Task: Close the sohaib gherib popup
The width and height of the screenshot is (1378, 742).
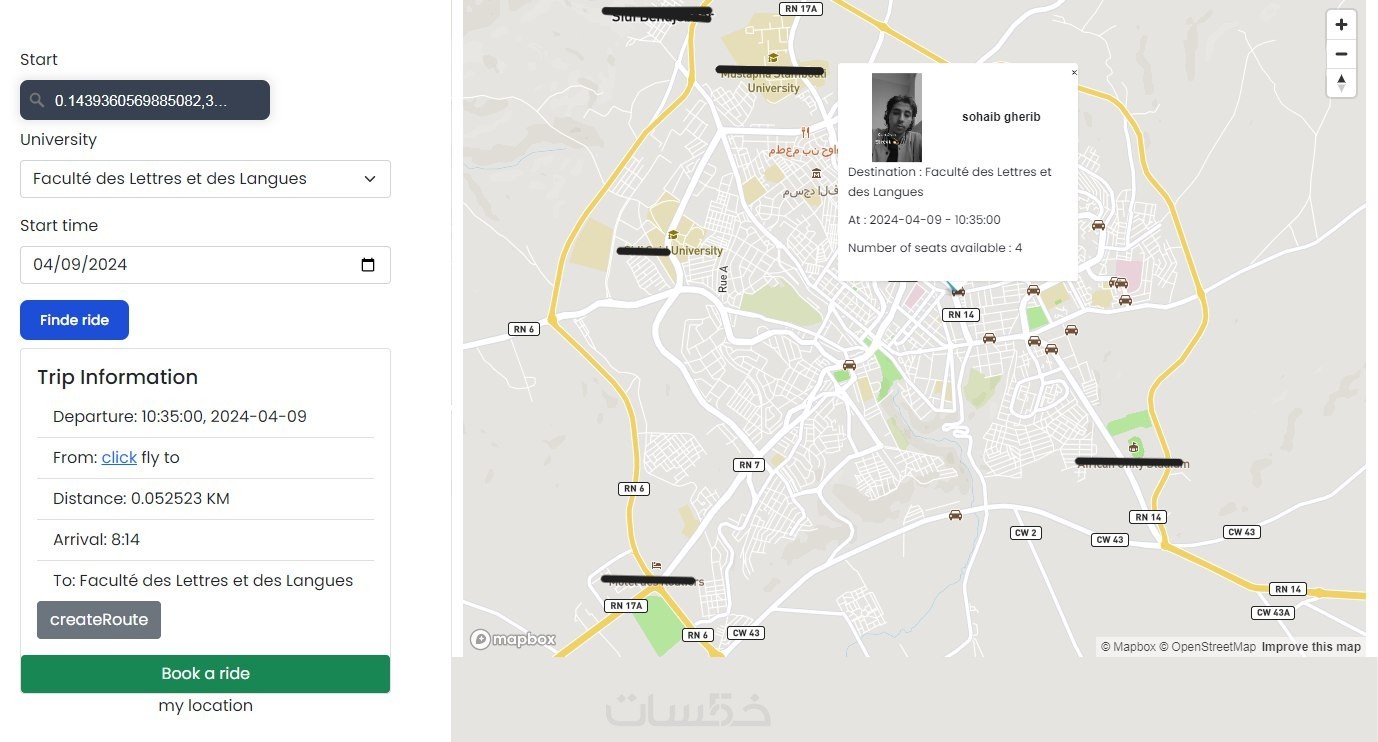Action: tap(1074, 72)
